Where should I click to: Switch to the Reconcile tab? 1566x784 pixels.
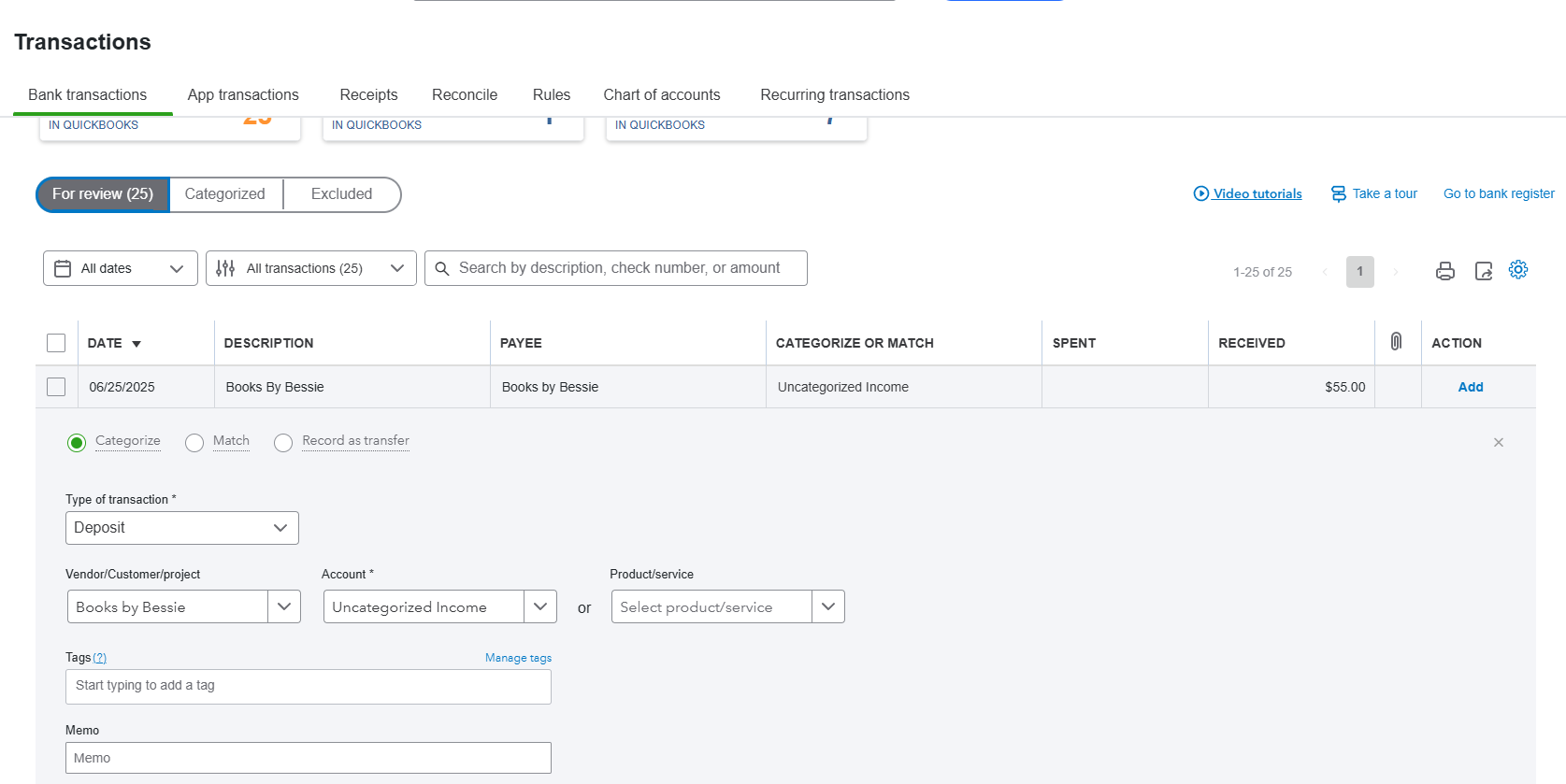[x=464, y=94]
